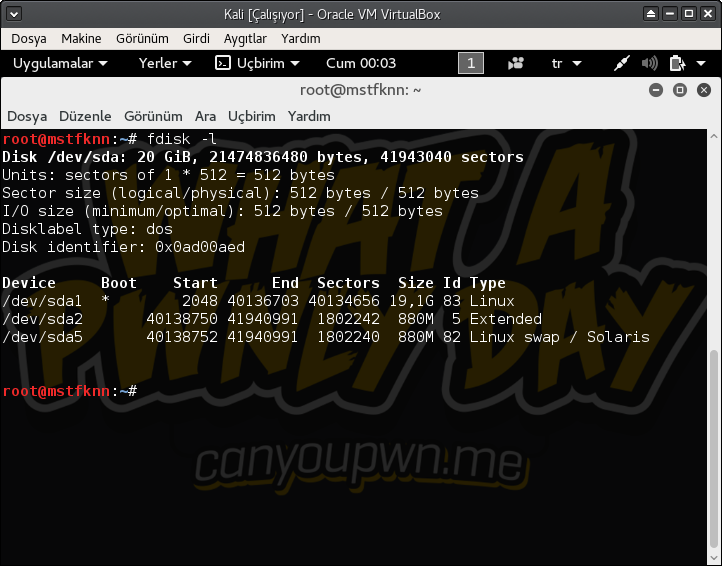Screen dimensions: 722x566
Task: Click the terminal icon beside Uçbirim
Action: [223, 63]
